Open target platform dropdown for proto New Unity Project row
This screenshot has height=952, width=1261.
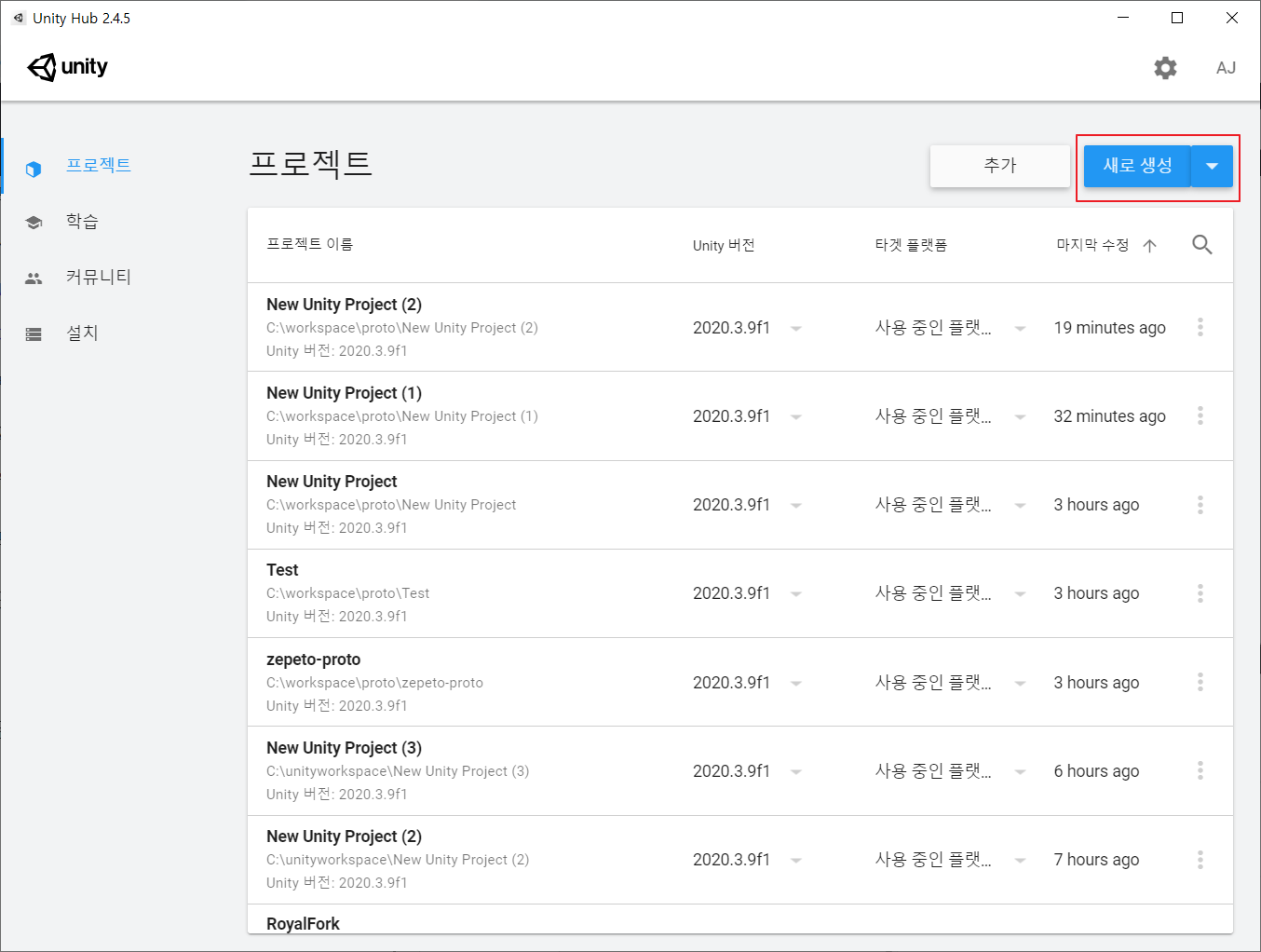(1021, 505)
